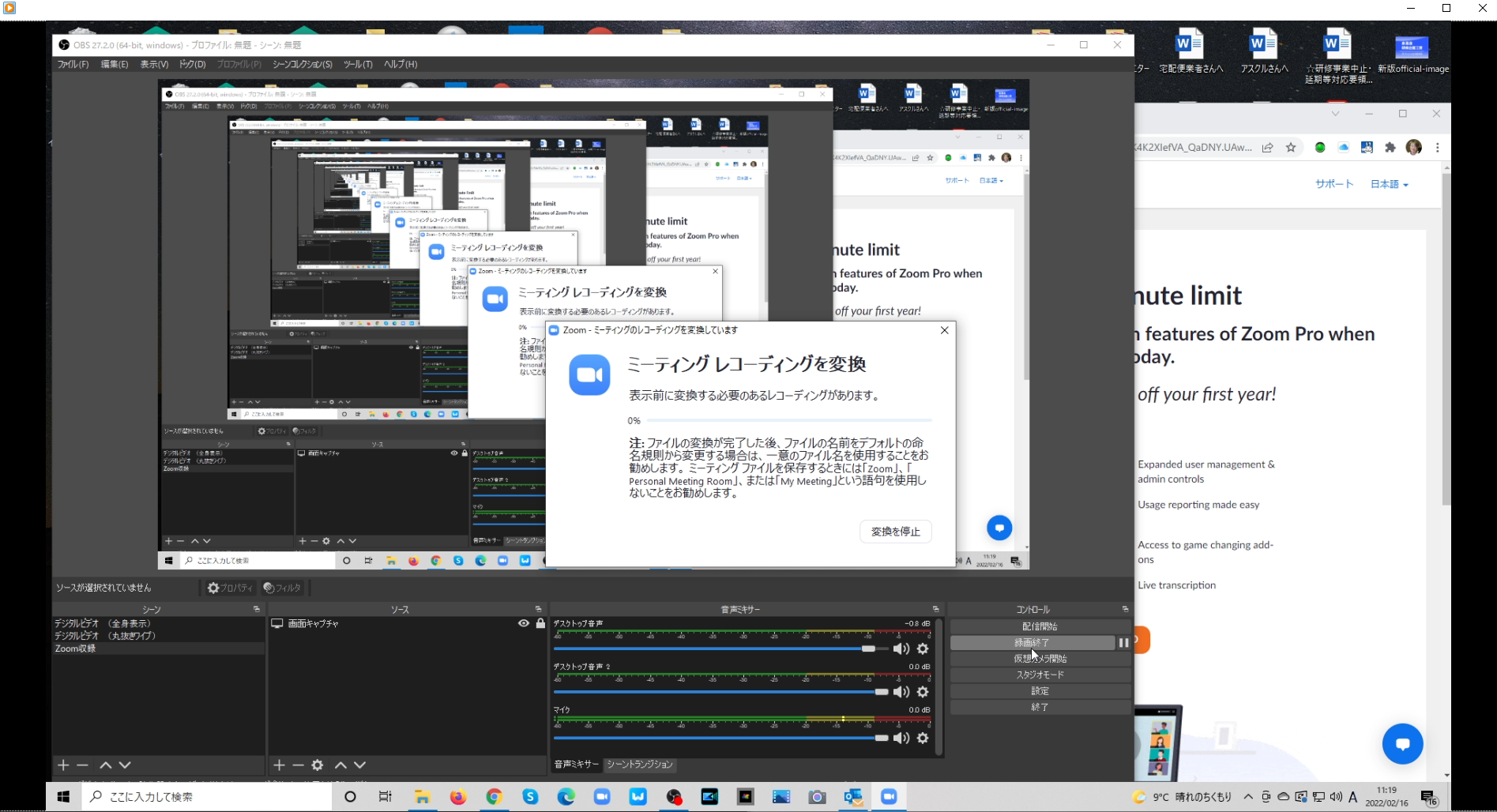Pop out the ソース dock panel
Viewport: 1497px width, 812px height.
[538, 609]
